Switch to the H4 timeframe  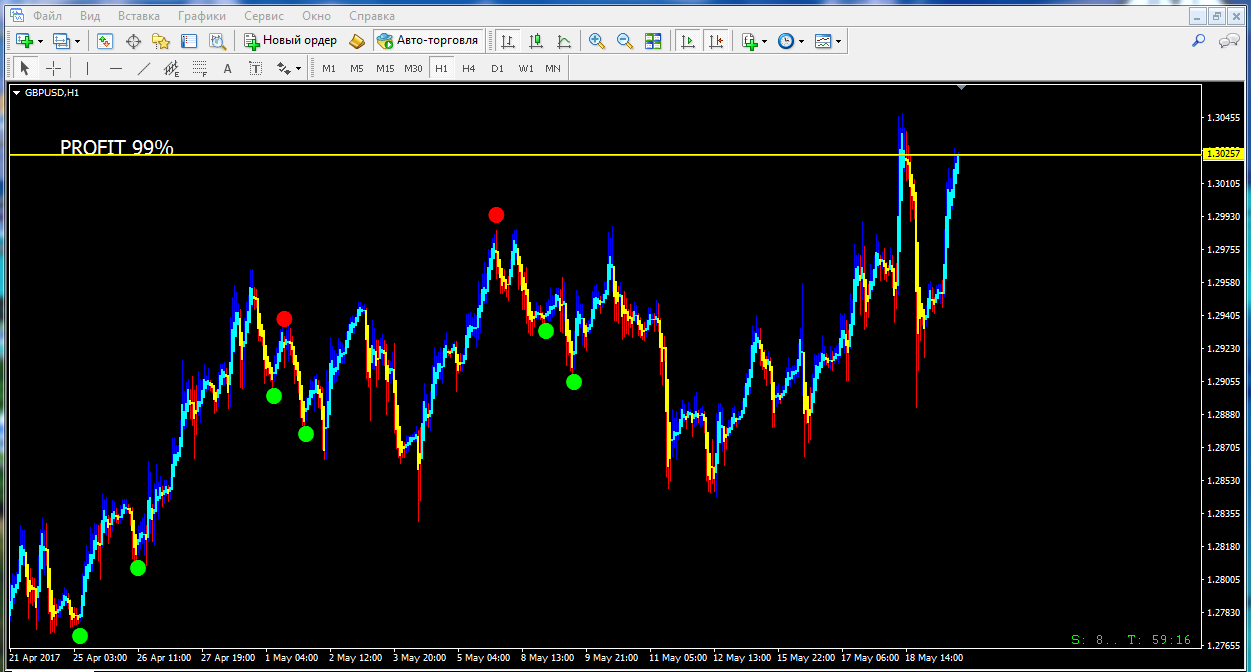469,68
